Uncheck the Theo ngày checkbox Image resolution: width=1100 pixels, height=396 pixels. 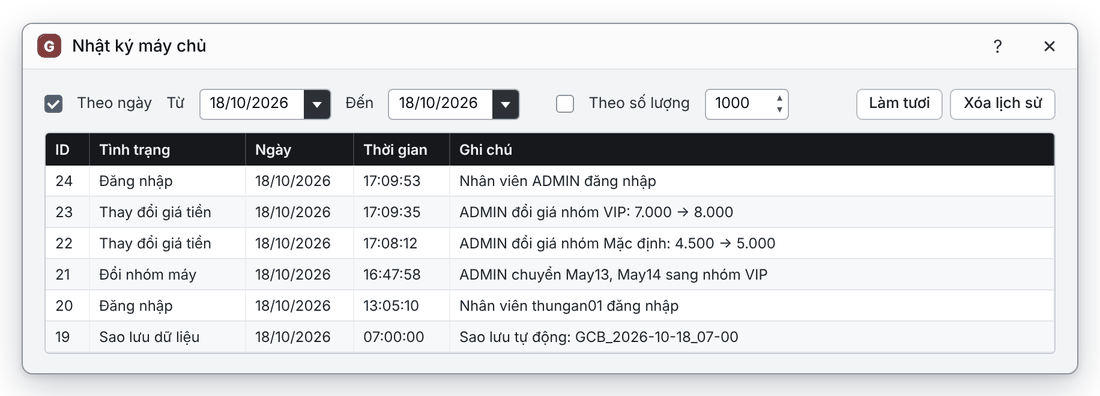(x=53, y=104)
